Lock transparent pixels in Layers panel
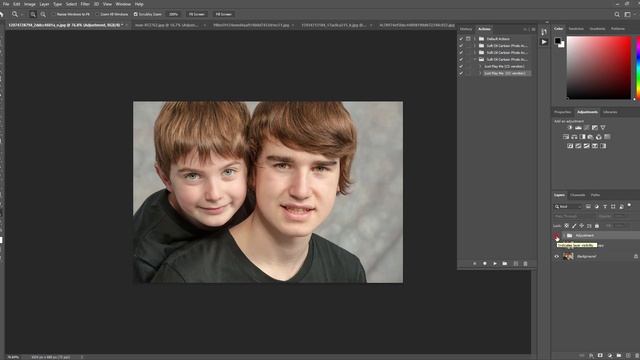The image size is (640, 360). pos(567,226)
